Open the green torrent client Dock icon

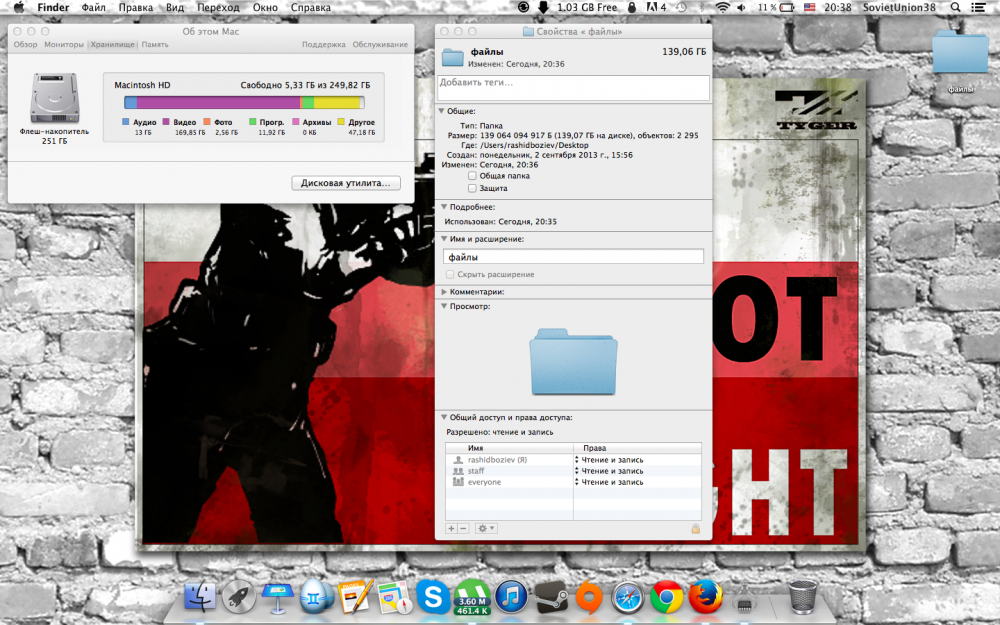pos(472,598)
